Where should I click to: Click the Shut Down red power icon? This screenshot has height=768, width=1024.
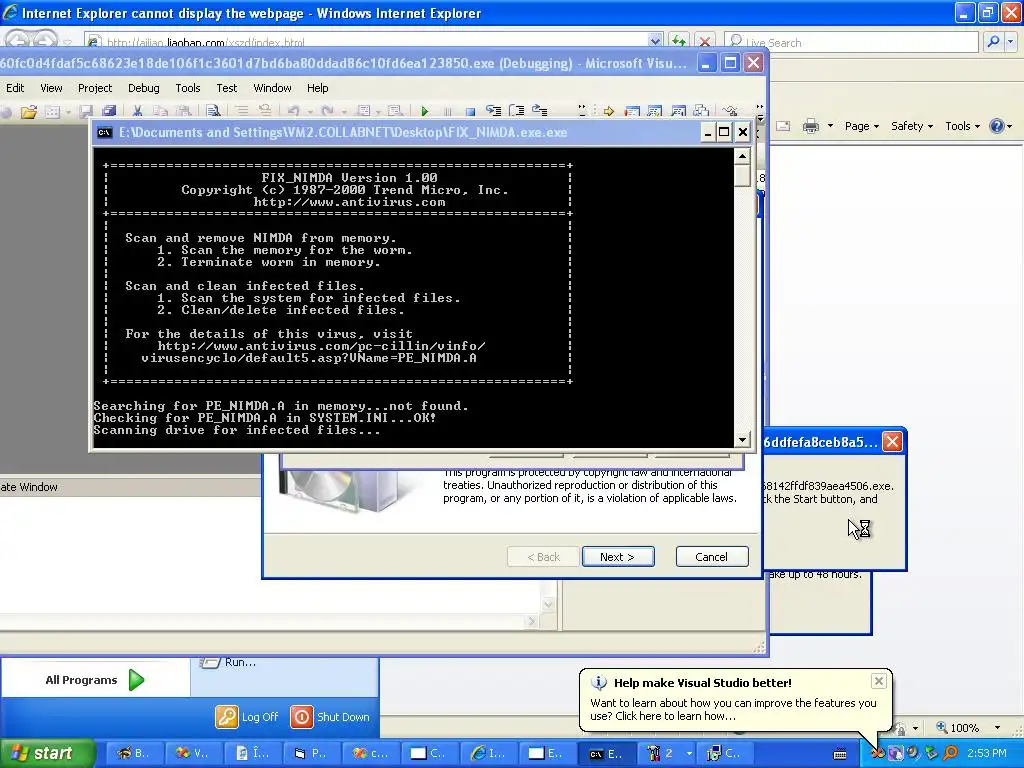302,716
